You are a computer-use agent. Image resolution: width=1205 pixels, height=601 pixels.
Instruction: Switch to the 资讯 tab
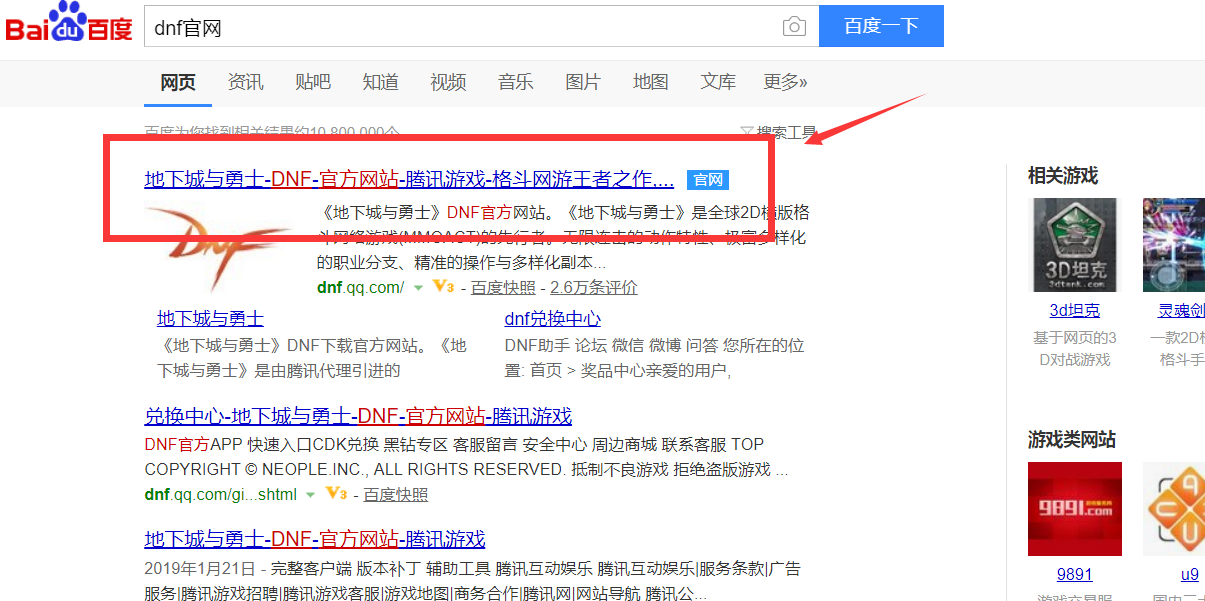246,82
